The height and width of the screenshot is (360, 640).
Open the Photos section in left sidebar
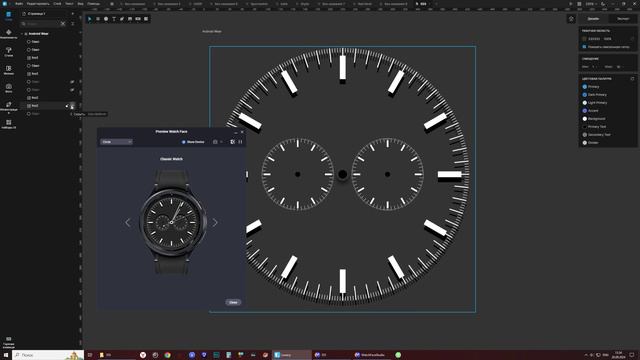coord(9,88)
